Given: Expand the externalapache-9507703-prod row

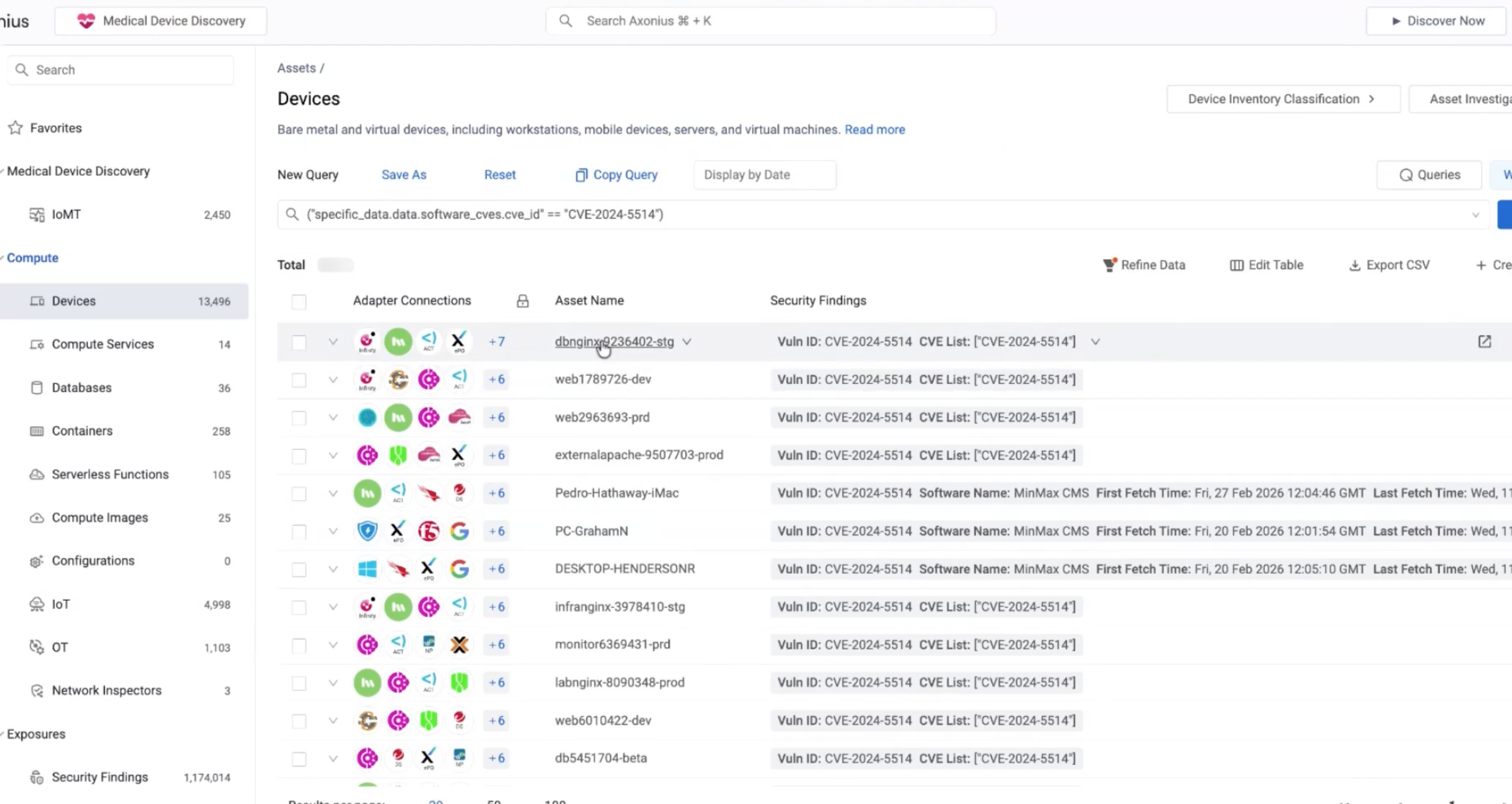Looking at the screenshot, I should pyautogui.click(x=333, y=455).
